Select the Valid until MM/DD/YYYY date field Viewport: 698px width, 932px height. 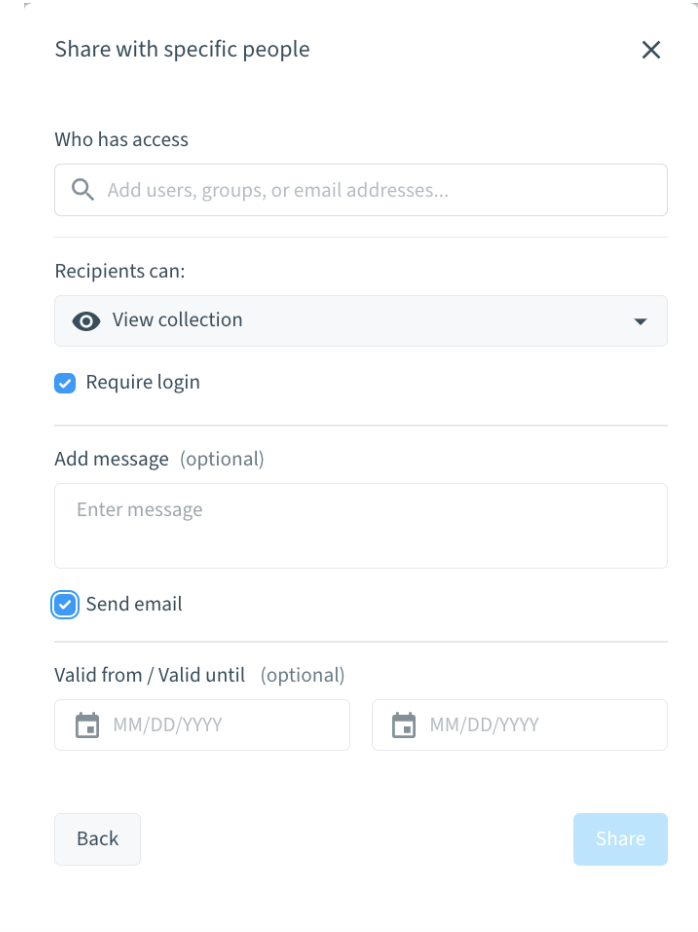tap(537, 725)
